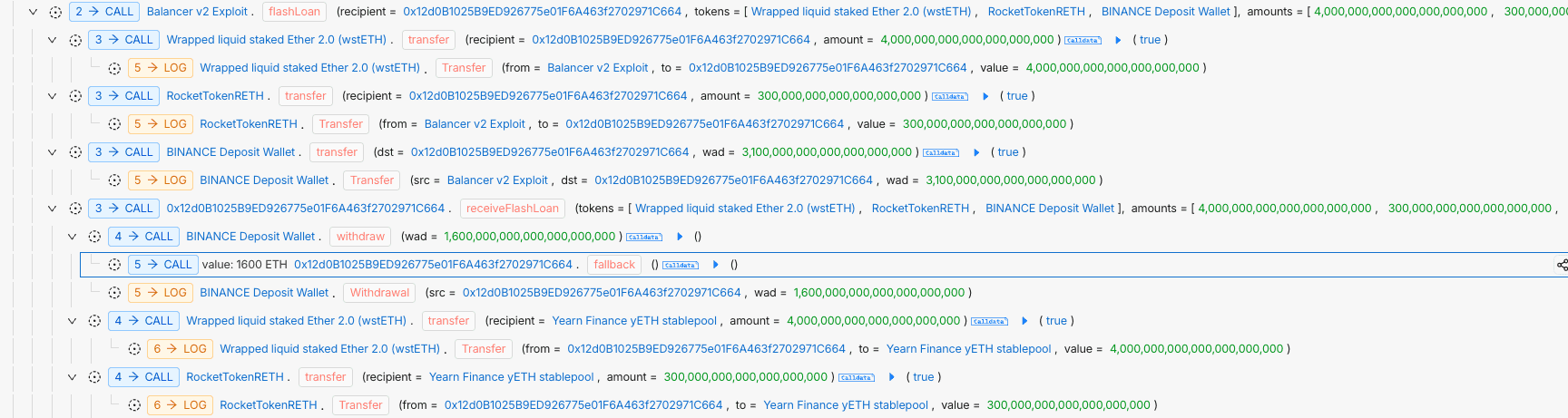Click the Withdrawal event tag

(380, 293)
